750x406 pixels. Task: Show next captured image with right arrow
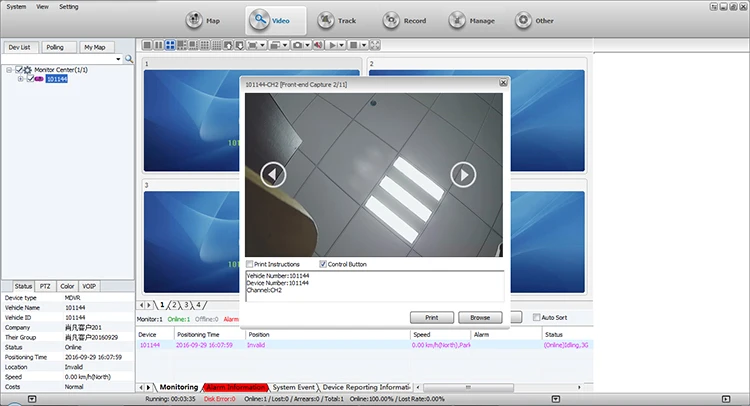click(x=463, y=175)
